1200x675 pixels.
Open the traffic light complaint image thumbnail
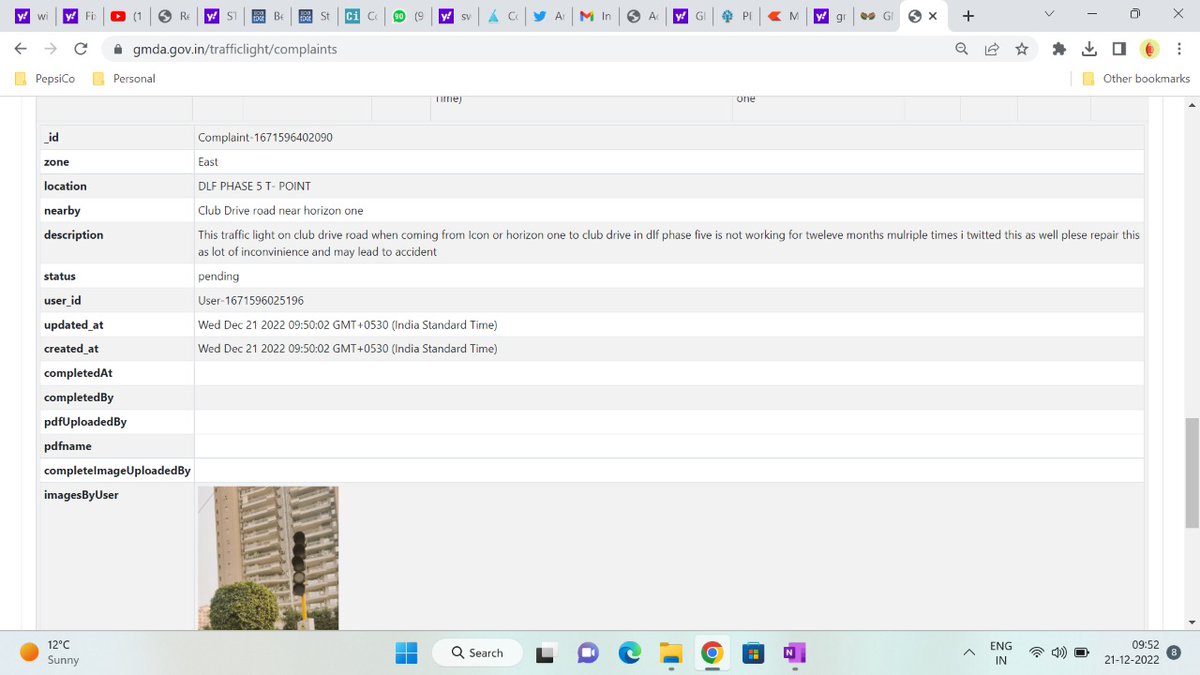[268, 558]
